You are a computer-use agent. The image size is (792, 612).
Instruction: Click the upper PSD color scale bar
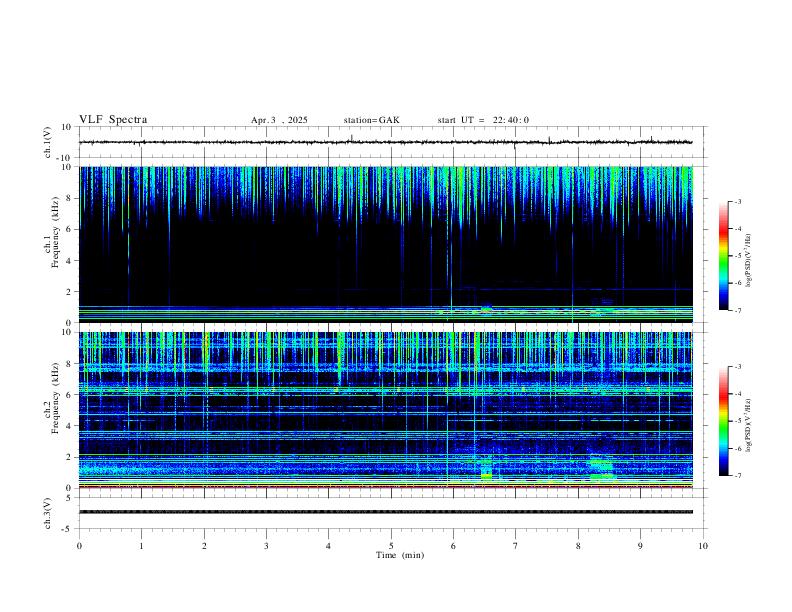pyautogui.click(x=723, y=256)
